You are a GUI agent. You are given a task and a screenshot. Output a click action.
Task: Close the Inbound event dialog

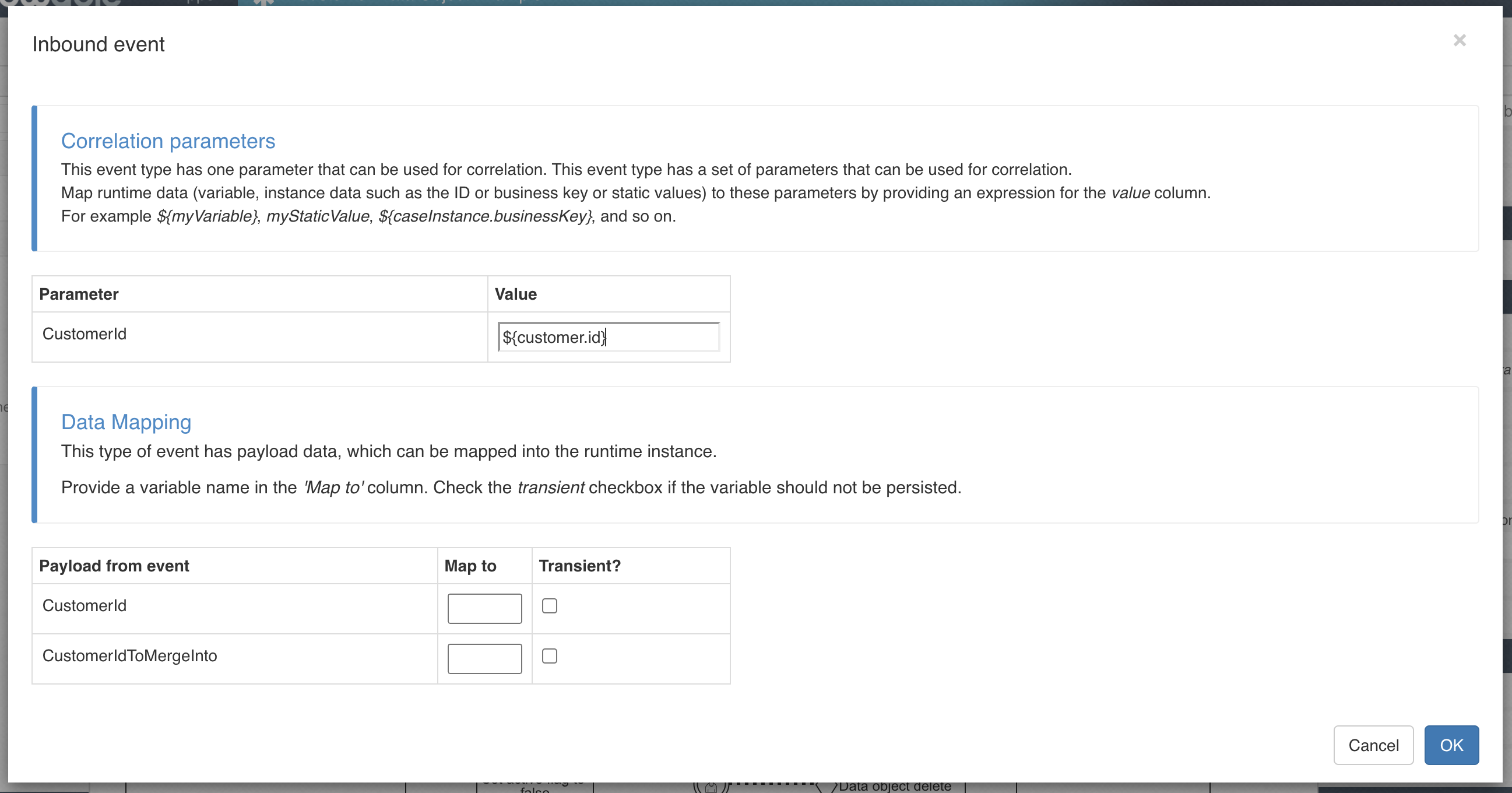[x=1460, y=40]
